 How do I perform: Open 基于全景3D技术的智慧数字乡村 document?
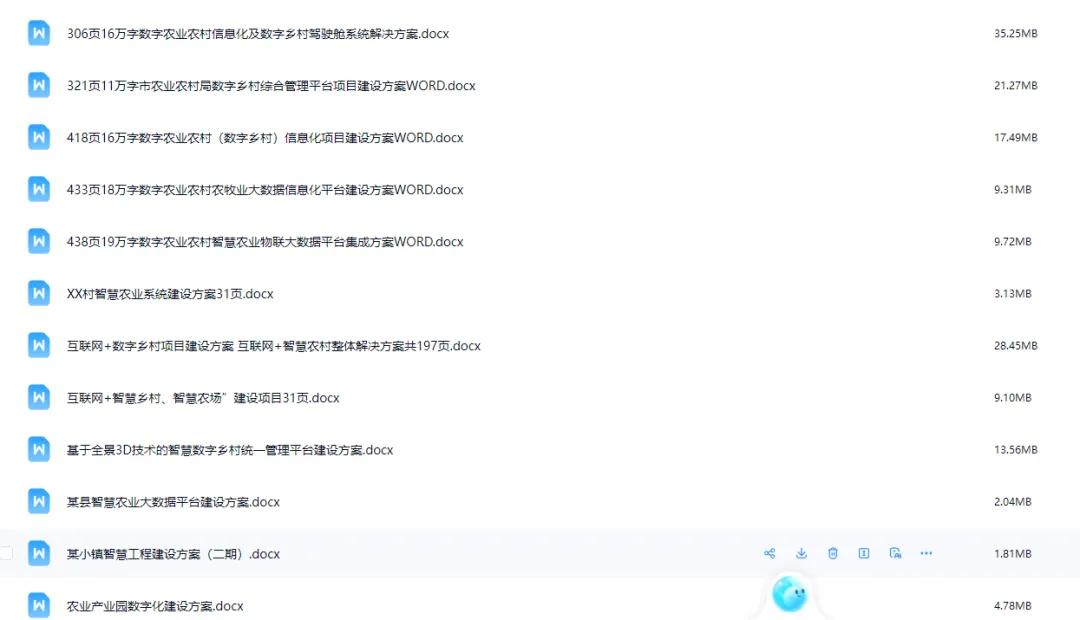click(x=229, y=450)
